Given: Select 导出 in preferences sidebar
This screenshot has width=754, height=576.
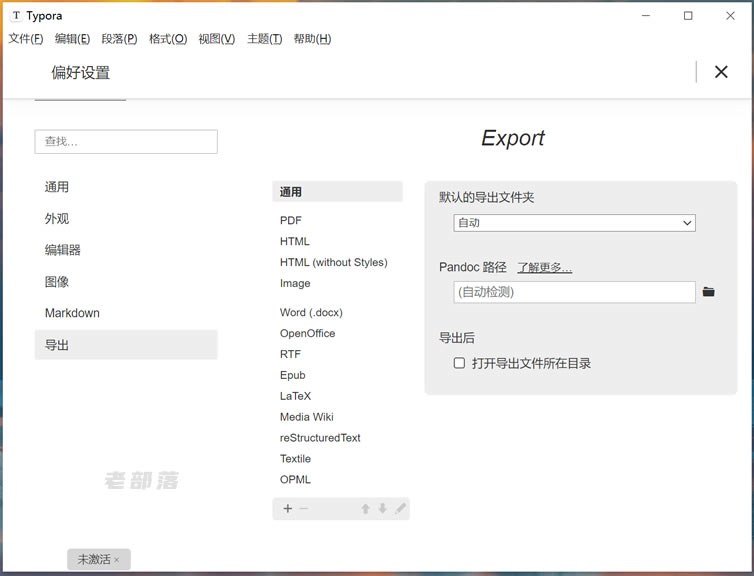Looking at the screenshot, I should (x=126, y=345).
